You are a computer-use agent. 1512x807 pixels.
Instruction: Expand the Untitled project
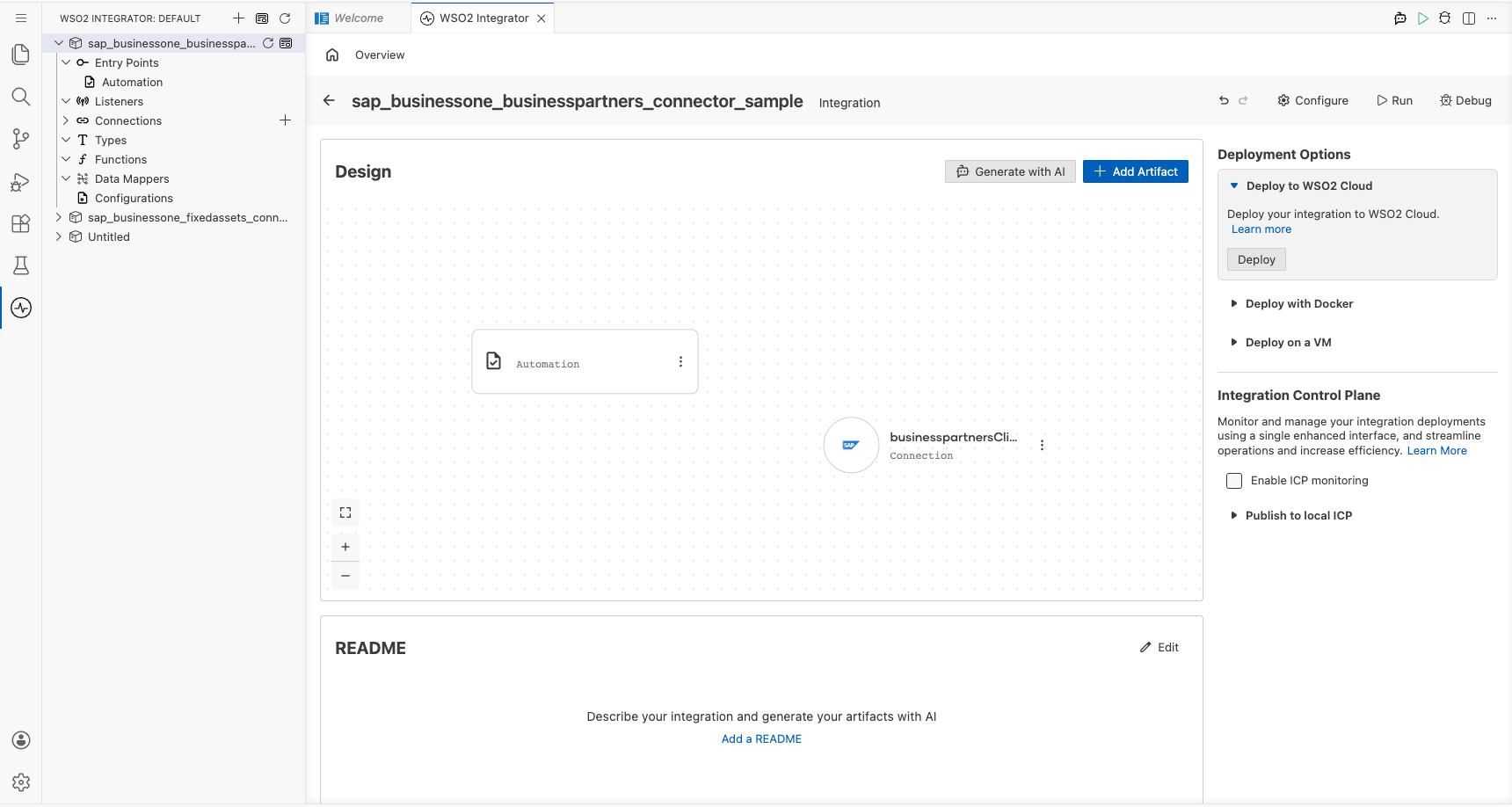tap(59, 236)
